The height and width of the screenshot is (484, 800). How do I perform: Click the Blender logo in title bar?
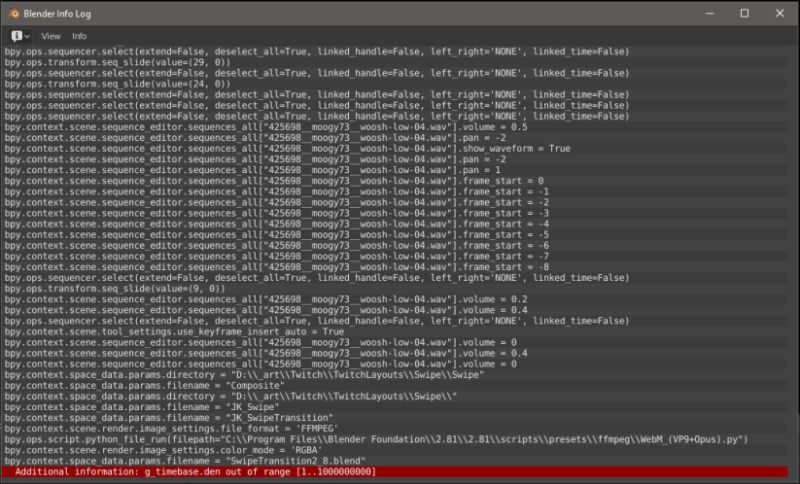tap(14, 14)
